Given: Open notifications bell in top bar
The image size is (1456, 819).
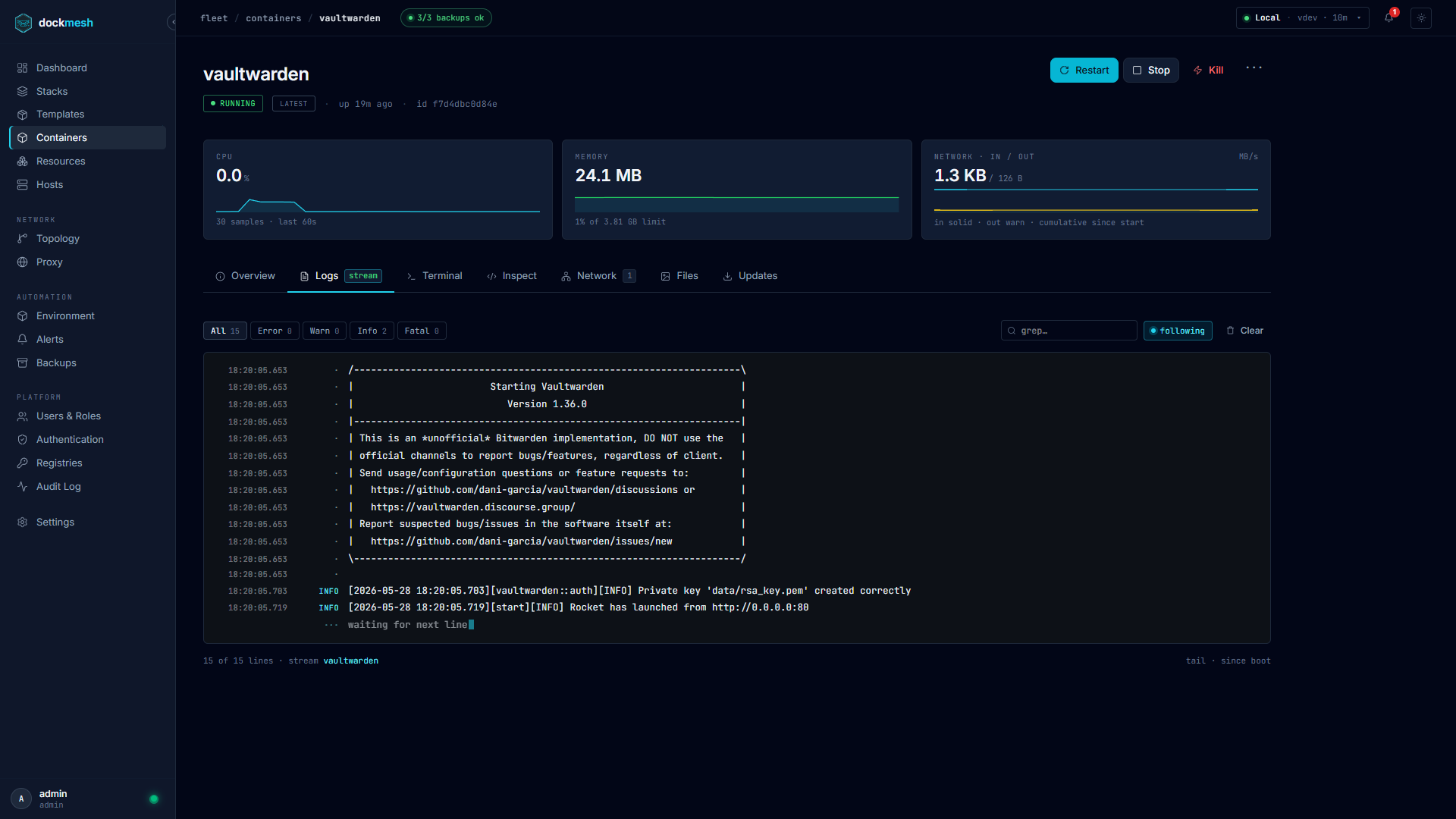Looking at the screenshot, I should pyautogui.click(x=1389, y=17).
